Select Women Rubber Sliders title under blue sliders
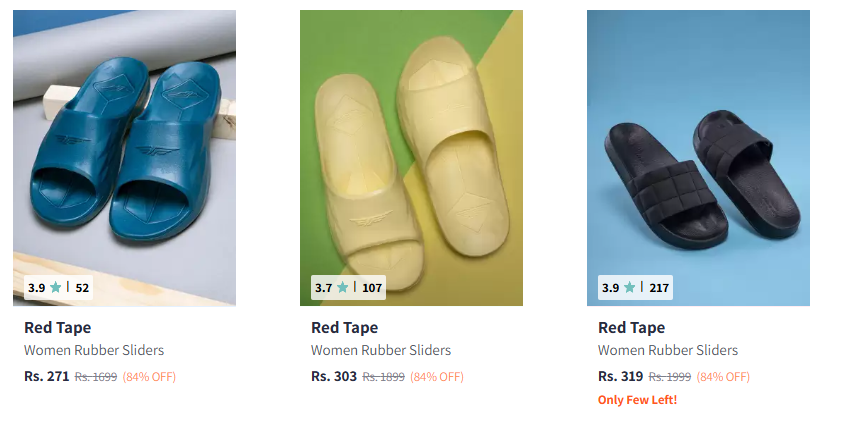 [94, 350]
